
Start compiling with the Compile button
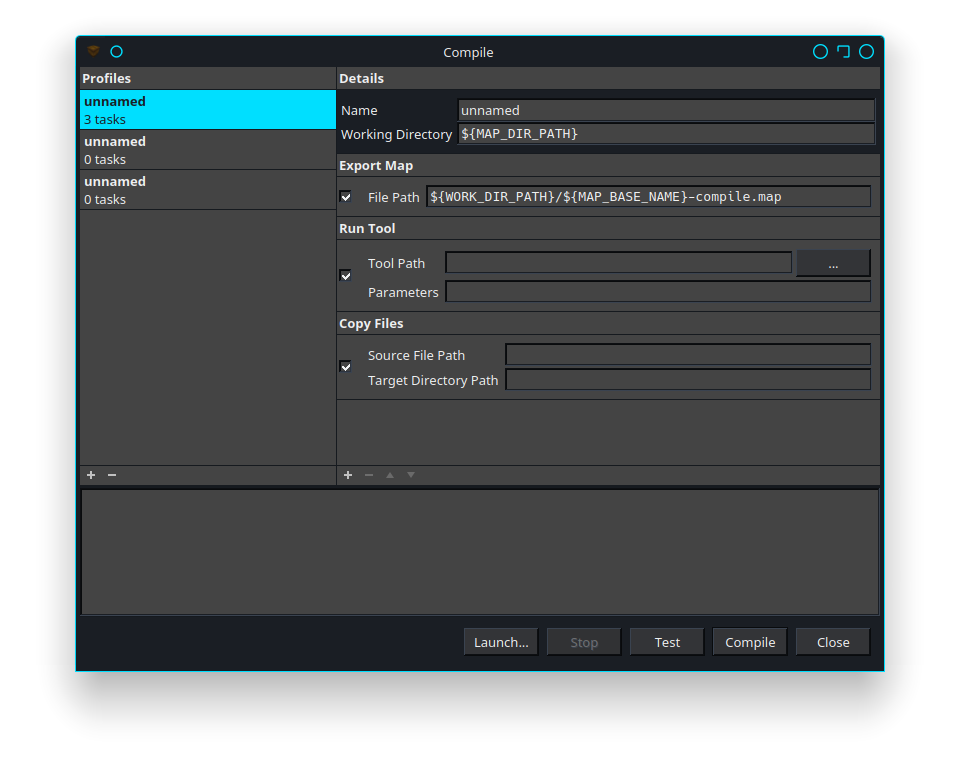coord(749,641)
